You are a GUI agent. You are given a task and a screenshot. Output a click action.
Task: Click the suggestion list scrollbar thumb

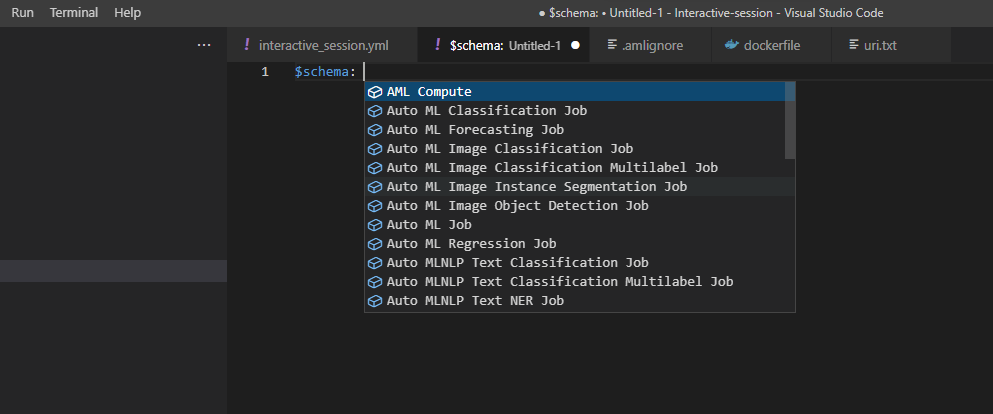coord(790,120)
